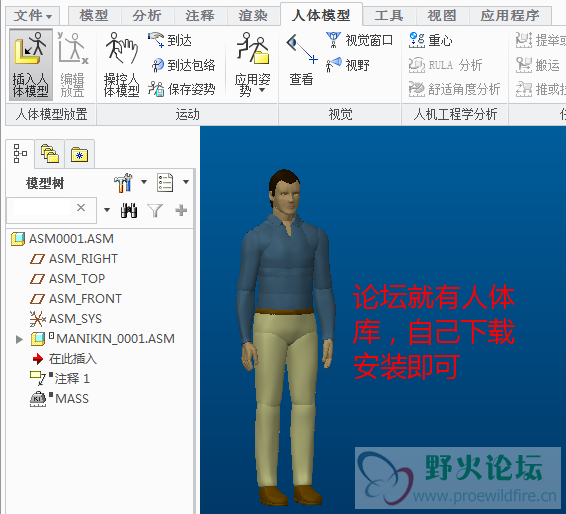Image resolution: width=566 pixels, height=514 pixels.
Task: Switch to the 分析 ribbon tab
Action: 147,16
